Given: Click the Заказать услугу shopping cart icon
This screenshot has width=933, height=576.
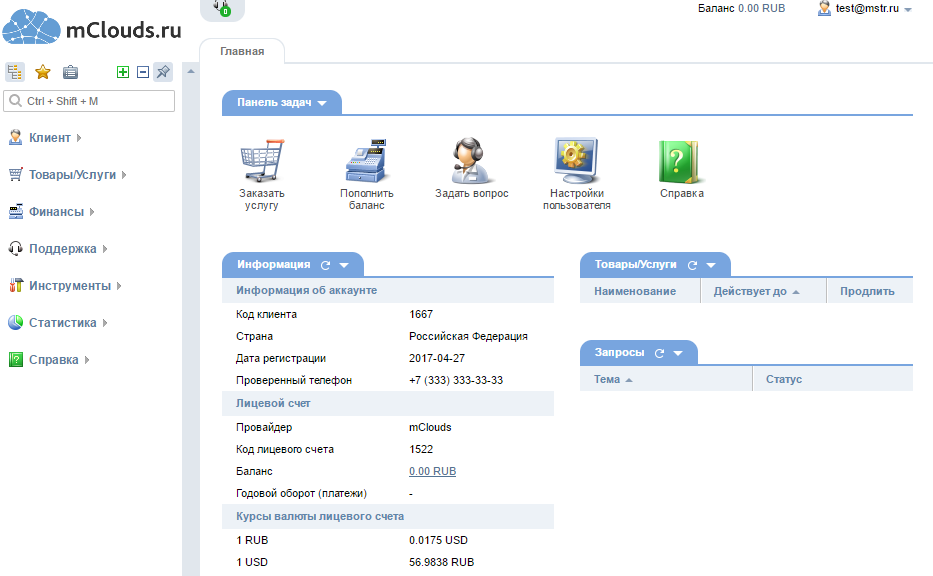Looking at the screenshot, I should pos(262,161).
